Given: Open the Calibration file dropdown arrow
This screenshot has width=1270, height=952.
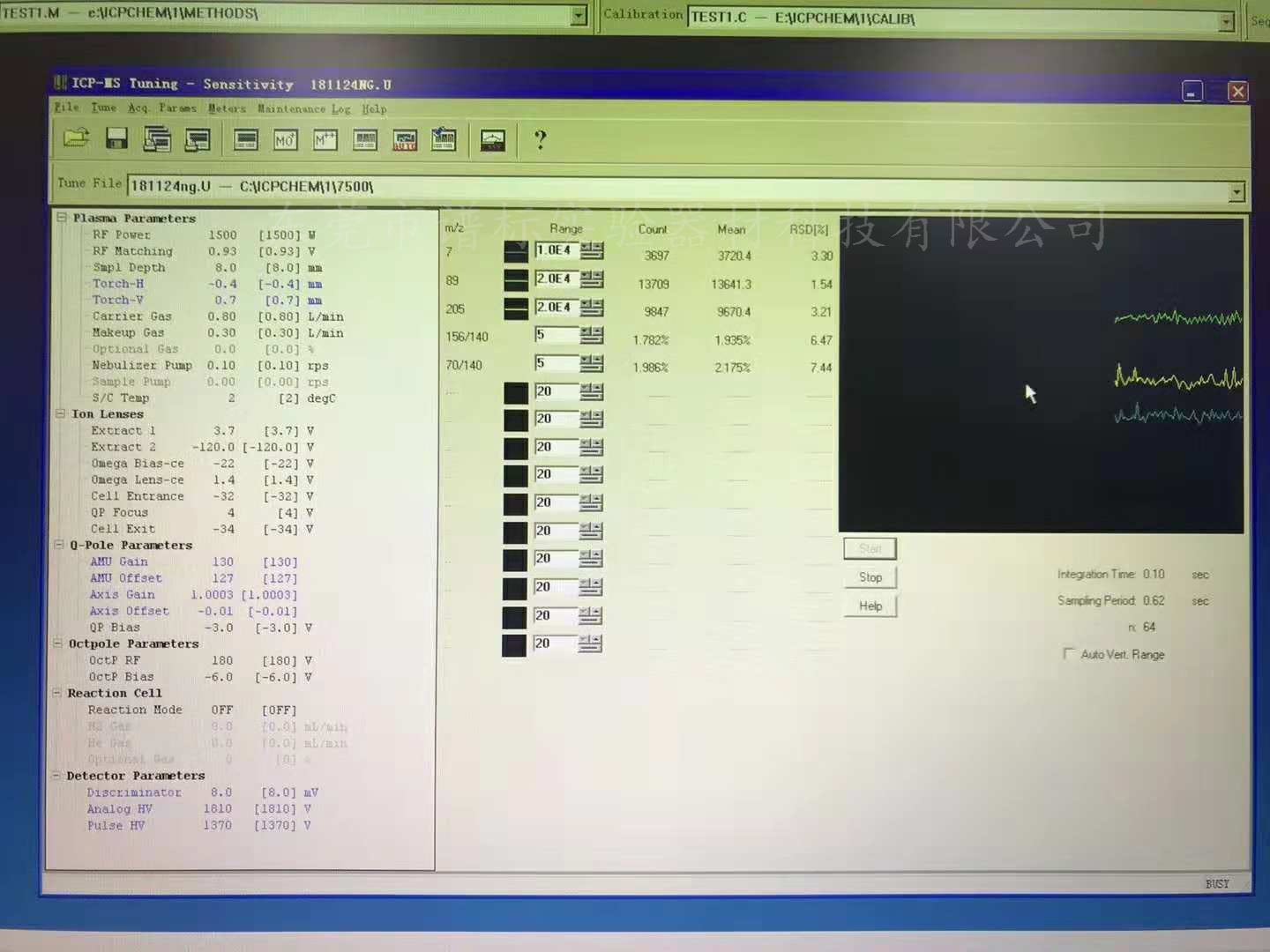Looking at the screenshot, I should coord(1226,21).
